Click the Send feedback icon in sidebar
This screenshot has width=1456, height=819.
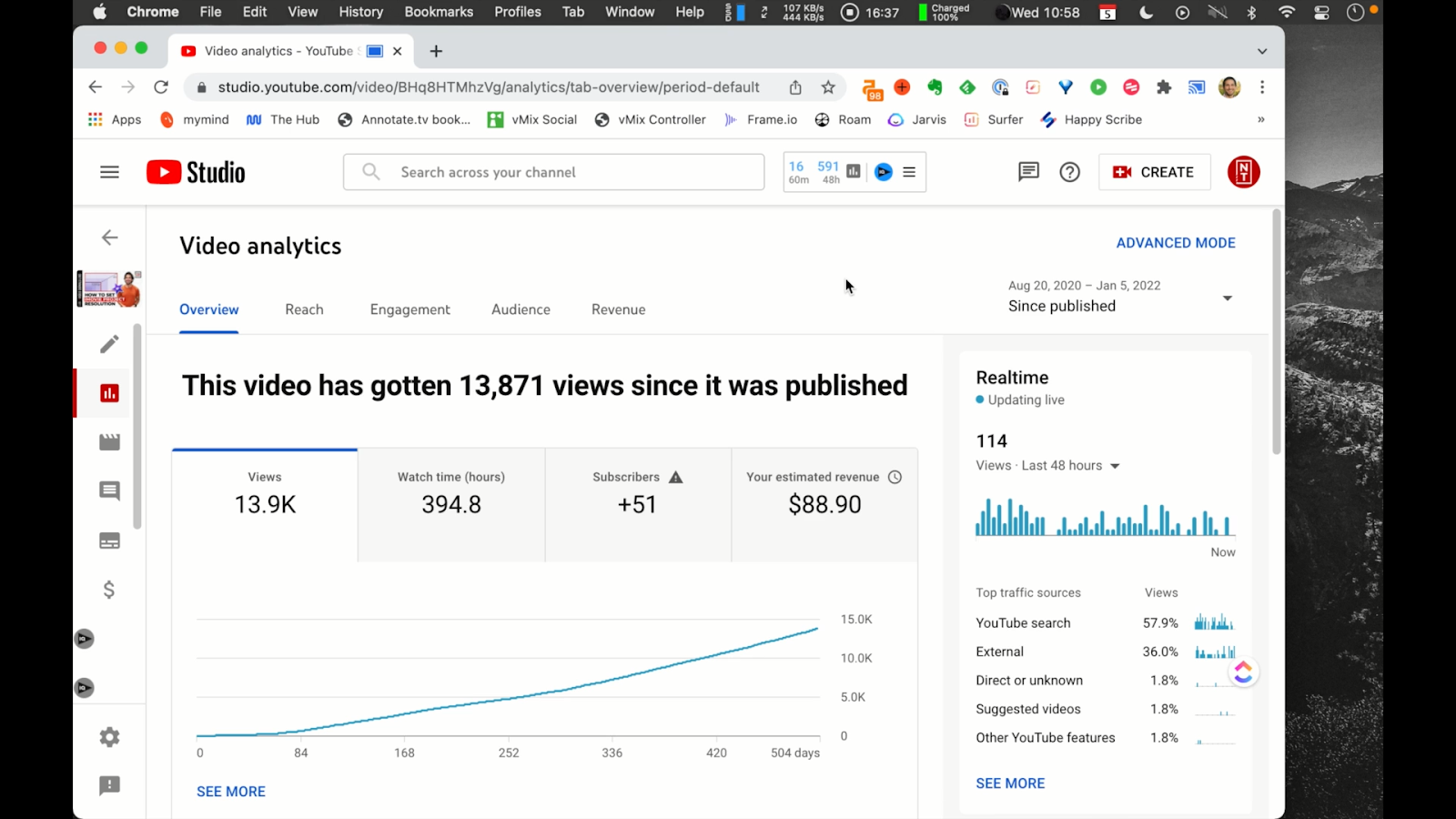click(109, 785)
